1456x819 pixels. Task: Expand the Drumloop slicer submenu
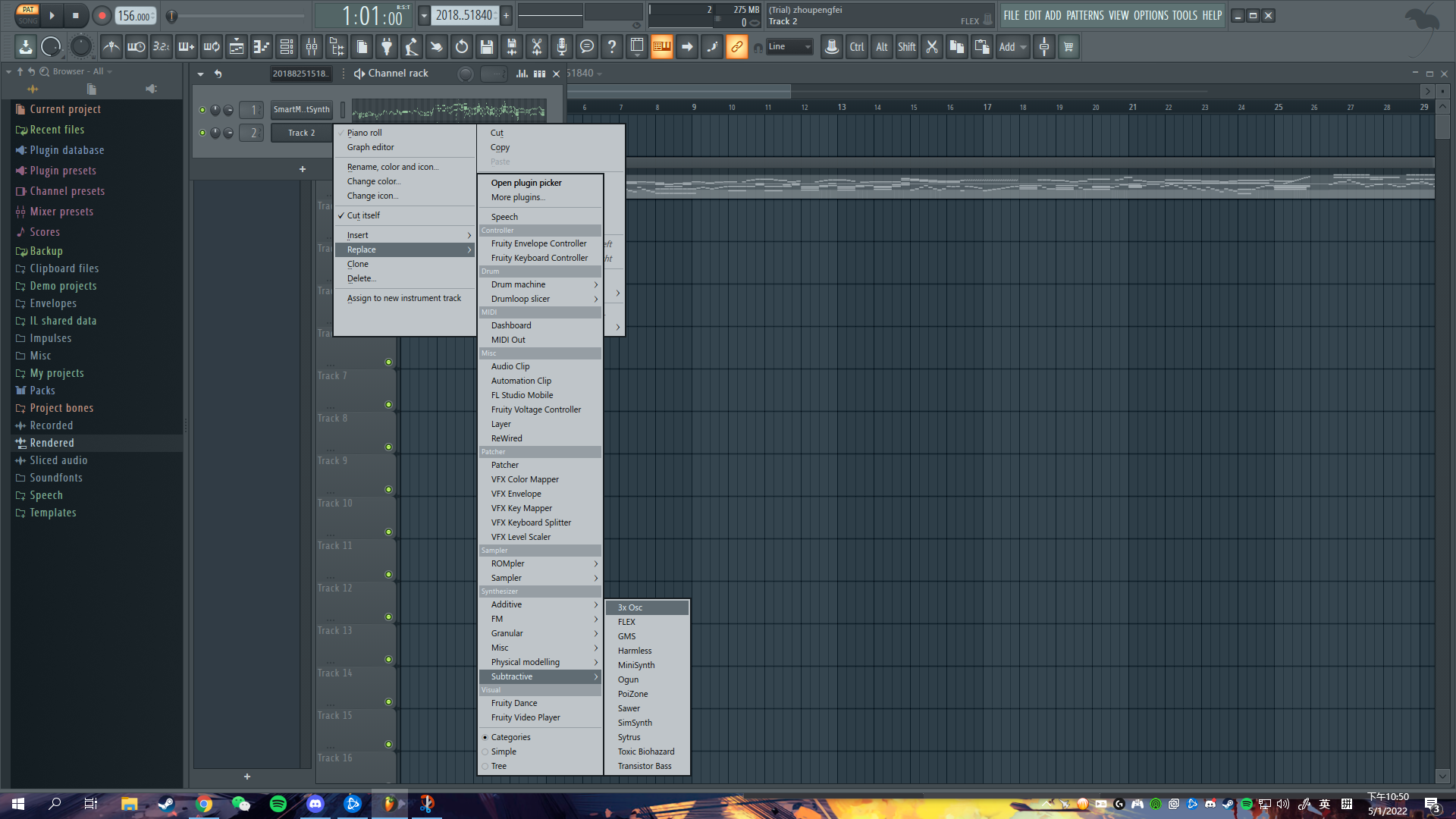(540, 299)
